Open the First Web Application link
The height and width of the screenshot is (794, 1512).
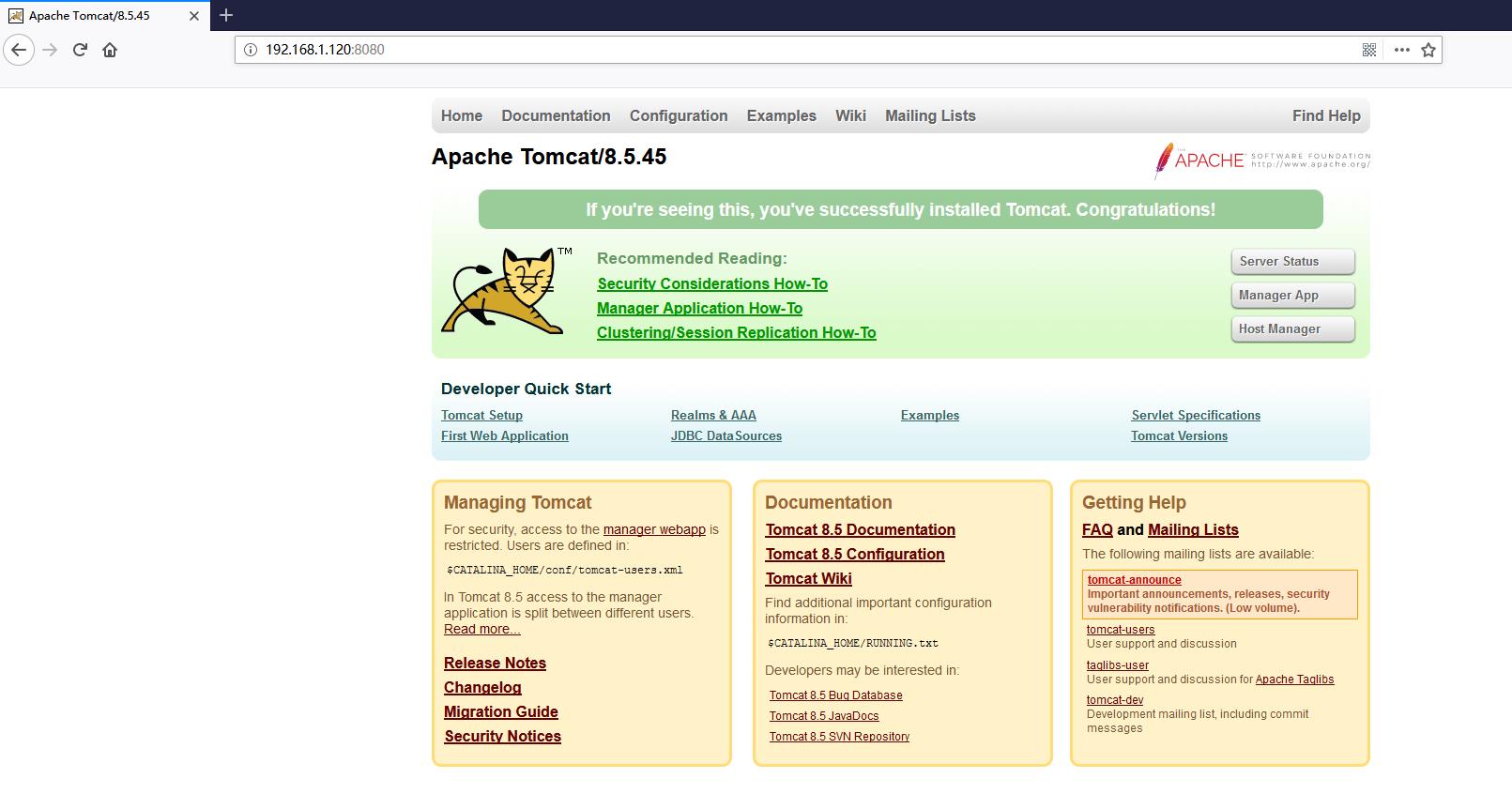pyautogui.click(x=505, y=435)
